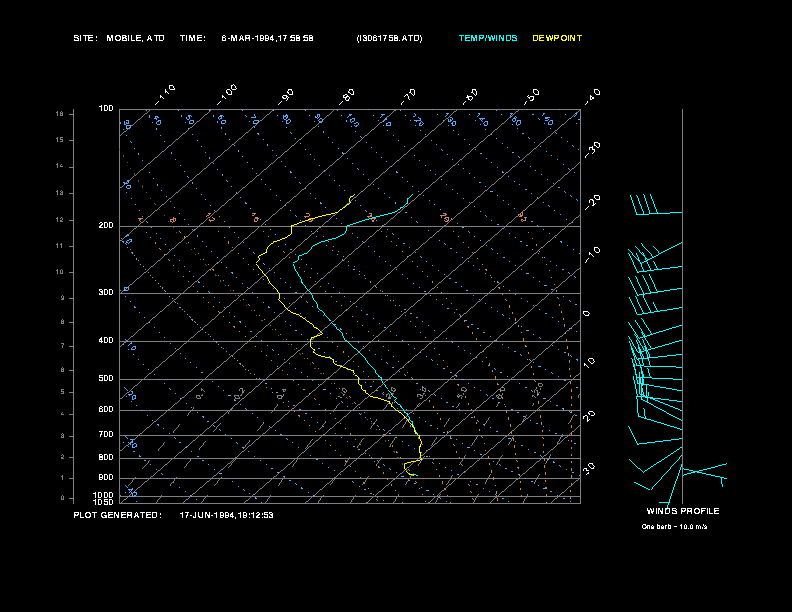This screenshot has height=612, width=792.
Task: Click the 500 mb pressure axis label
Action: tap(106, 378)
